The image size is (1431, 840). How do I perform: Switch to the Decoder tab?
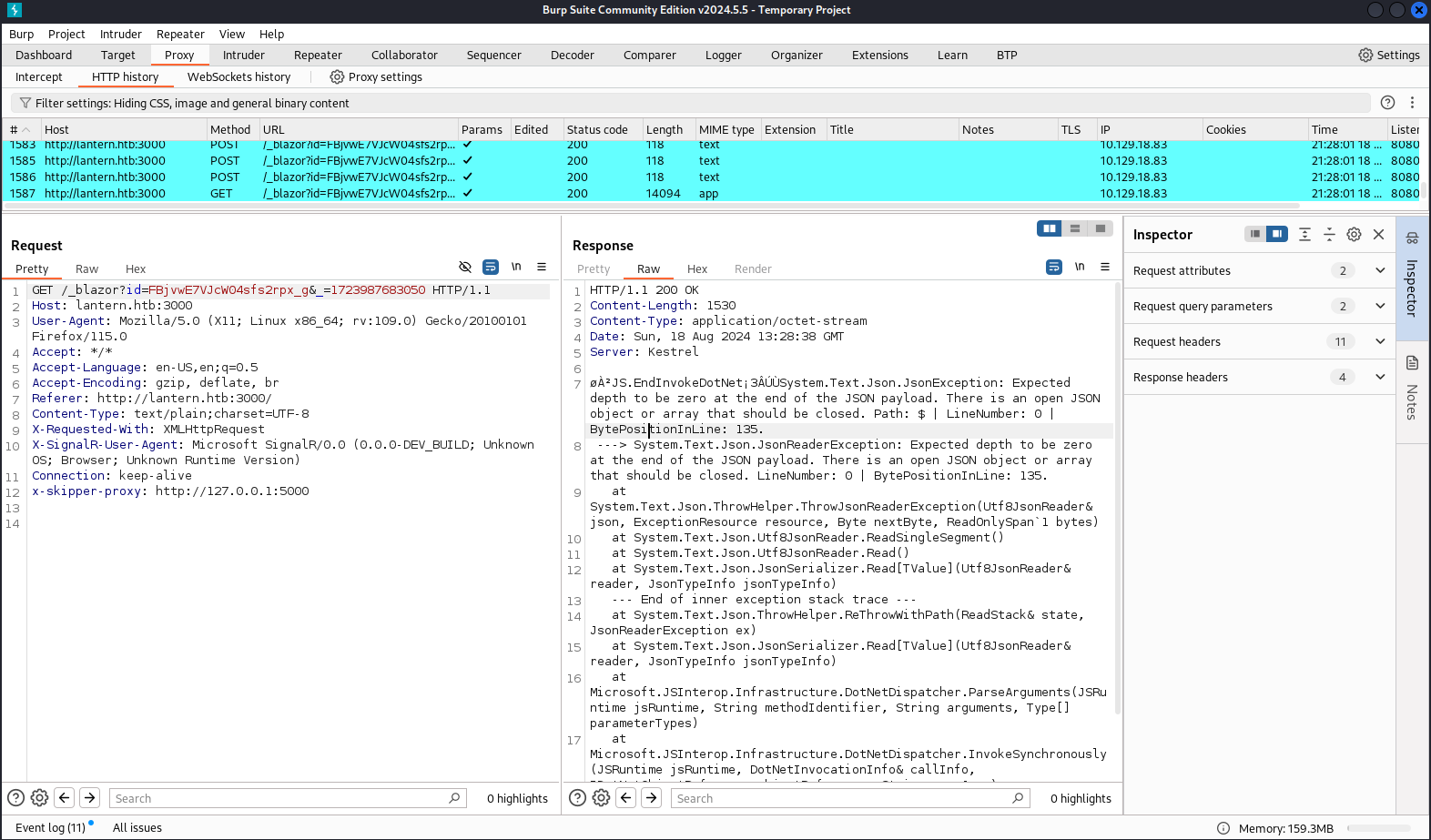573,55
